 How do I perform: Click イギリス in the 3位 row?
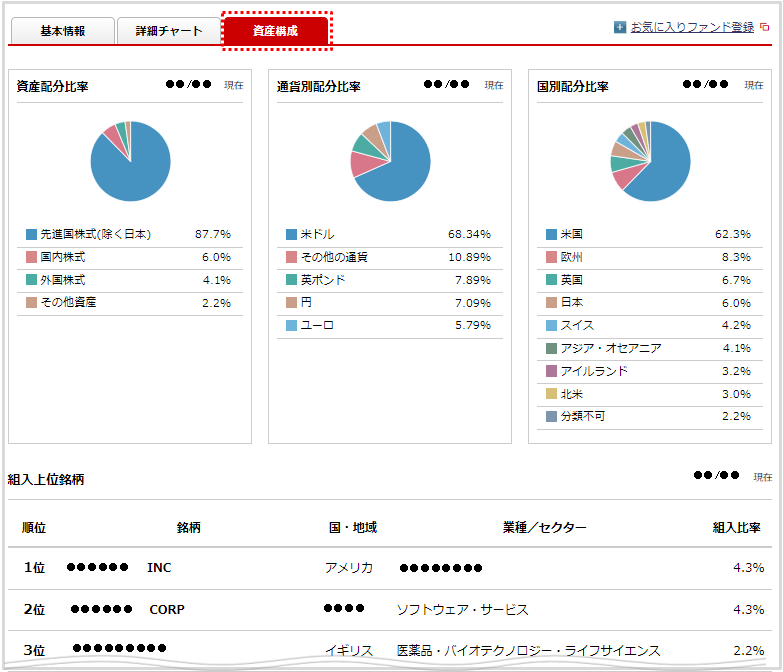click(x=349, y=651)
